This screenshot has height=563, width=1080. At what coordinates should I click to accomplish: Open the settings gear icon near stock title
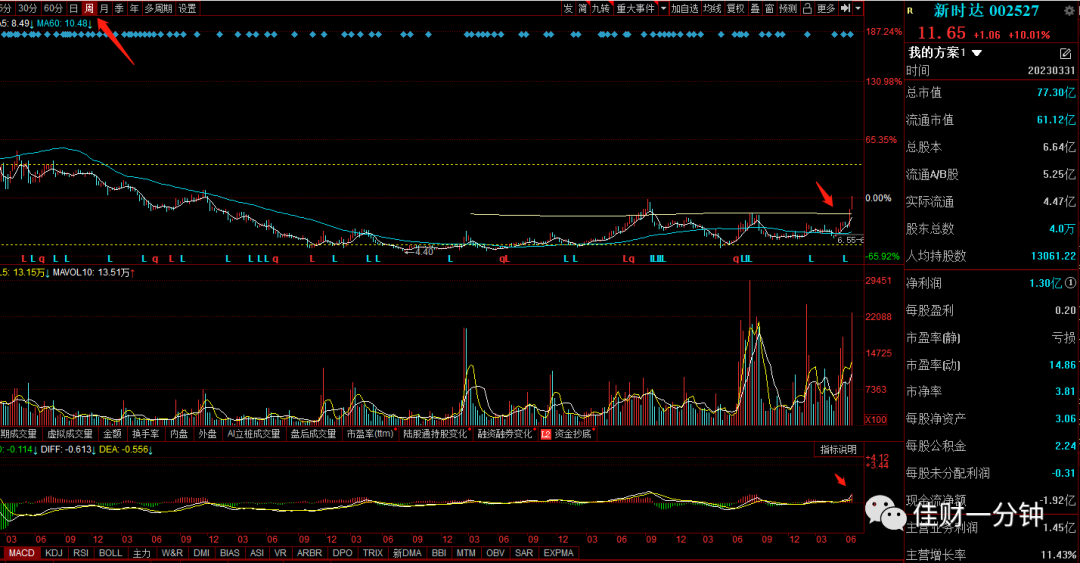tap(1069, 11)
